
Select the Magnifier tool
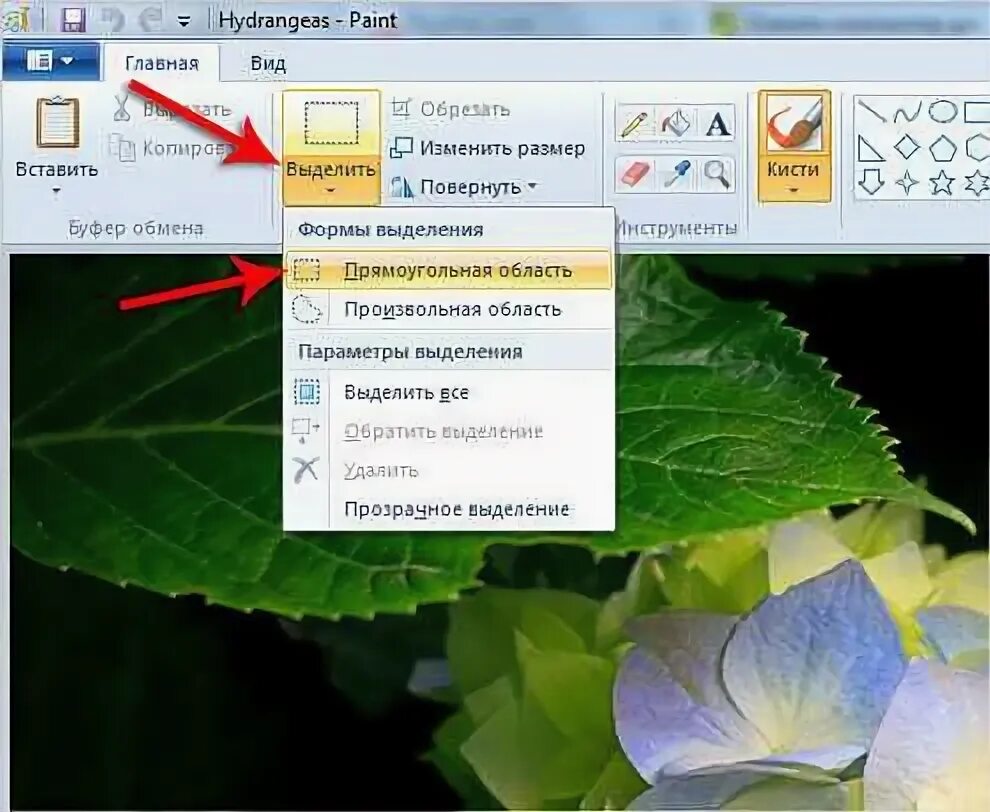[717, 174]
